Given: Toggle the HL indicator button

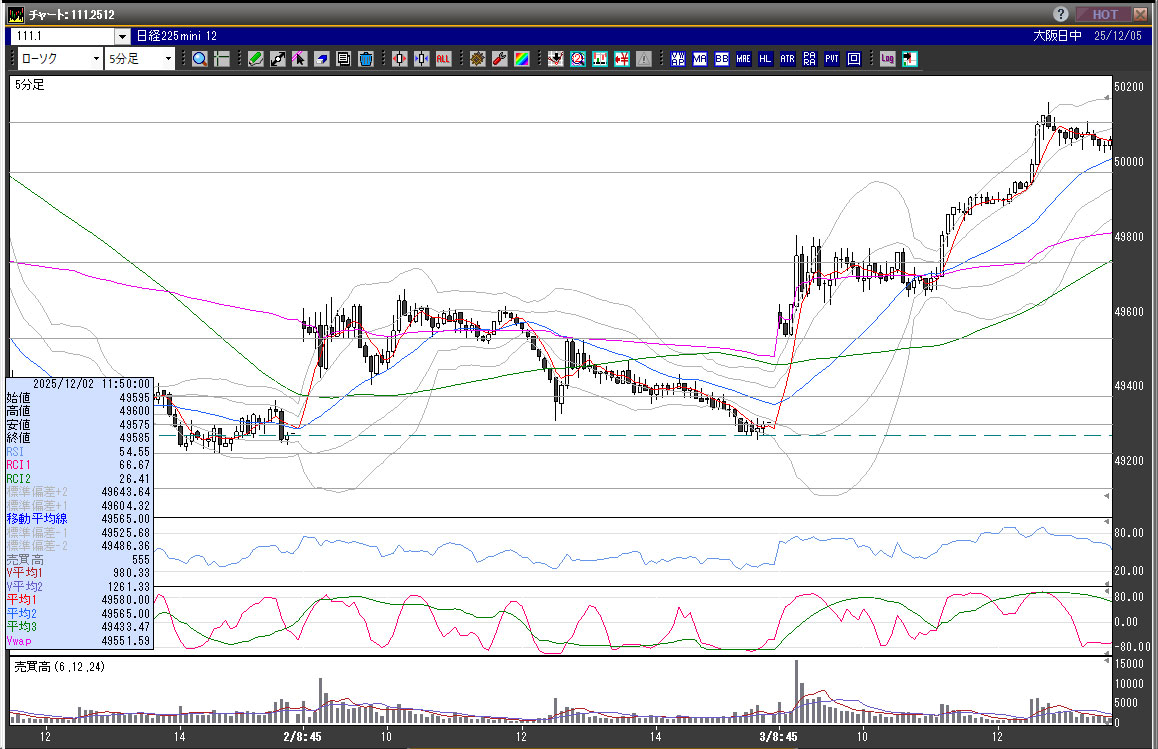Looking at the screenshot, I should point(765,59).
